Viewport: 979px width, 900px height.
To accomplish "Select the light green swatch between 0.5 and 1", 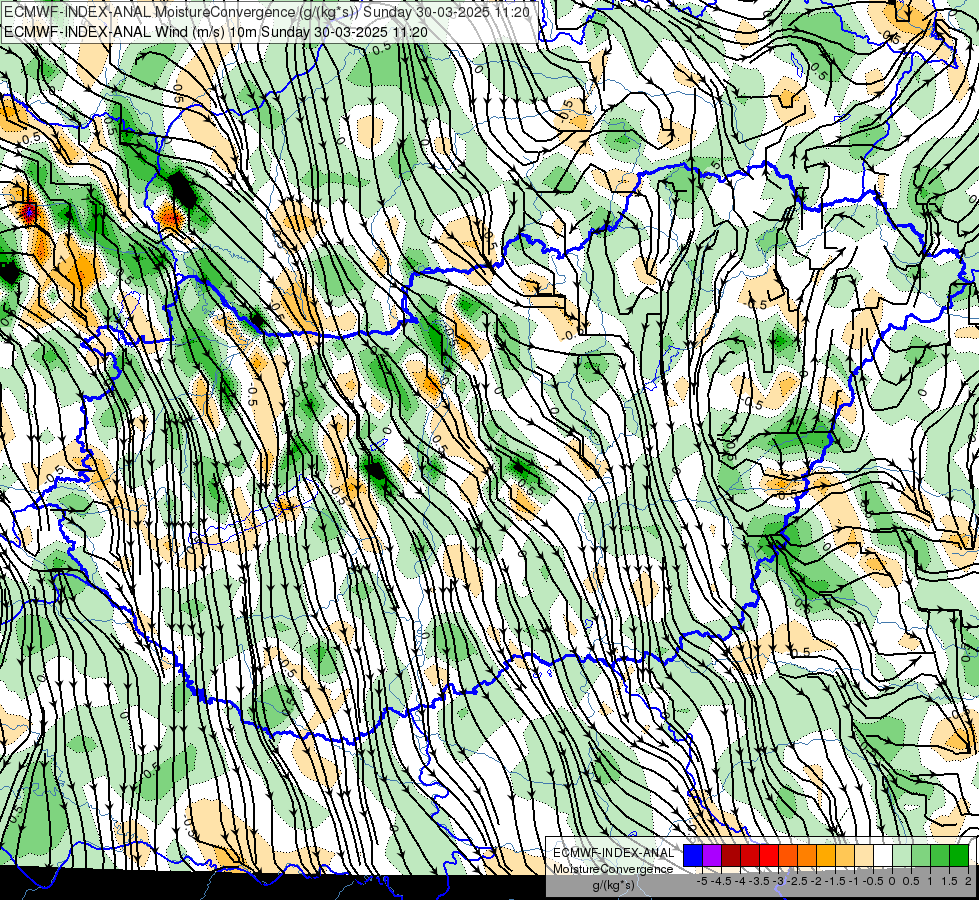I will pos(921,856).
